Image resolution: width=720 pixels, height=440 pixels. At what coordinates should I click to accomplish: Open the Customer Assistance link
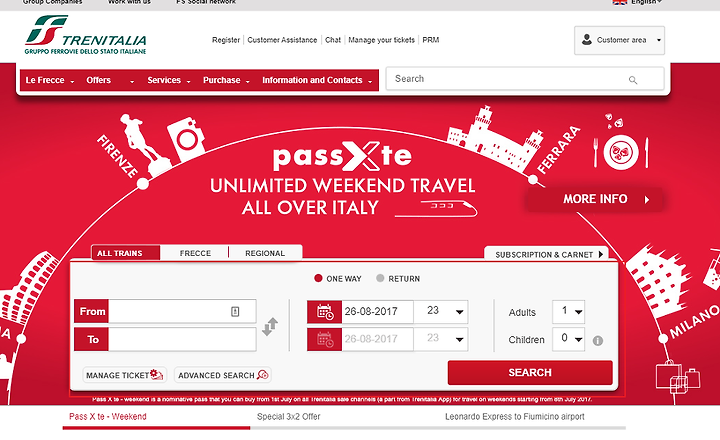click(x=282, y=40)
